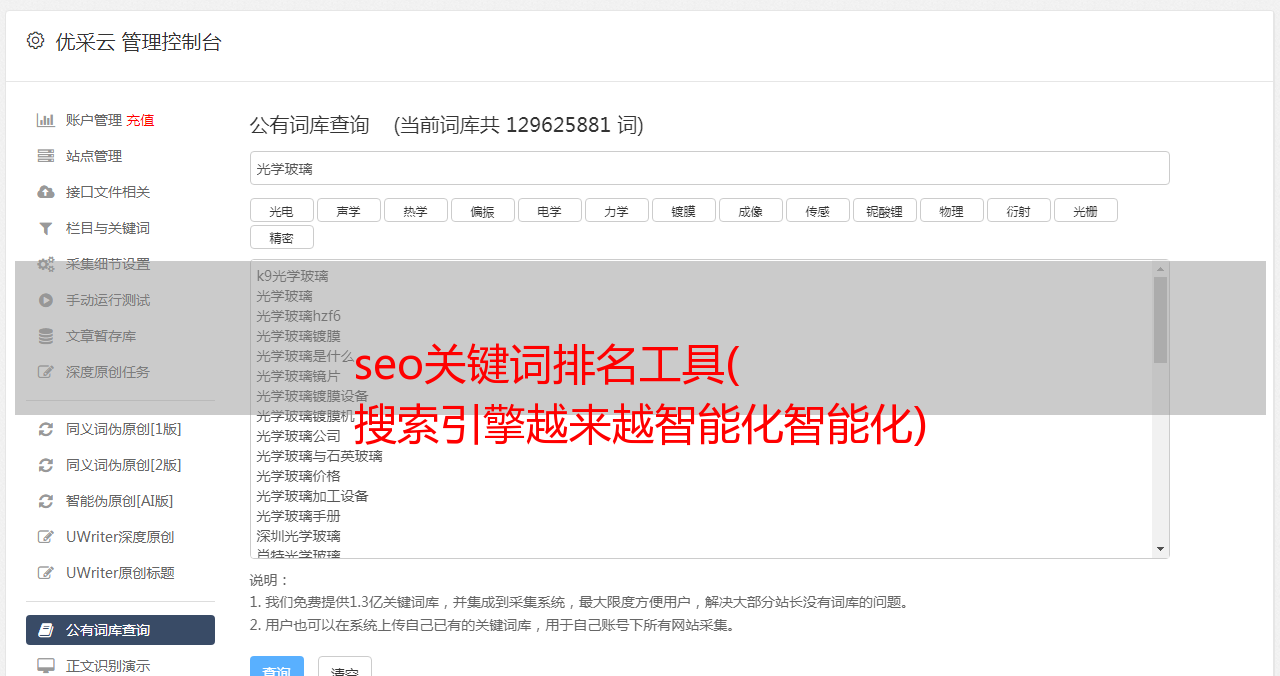Select 光学玻璃公司 in the results list
This screenshot has width=1280, height=676.
point(298,436)
